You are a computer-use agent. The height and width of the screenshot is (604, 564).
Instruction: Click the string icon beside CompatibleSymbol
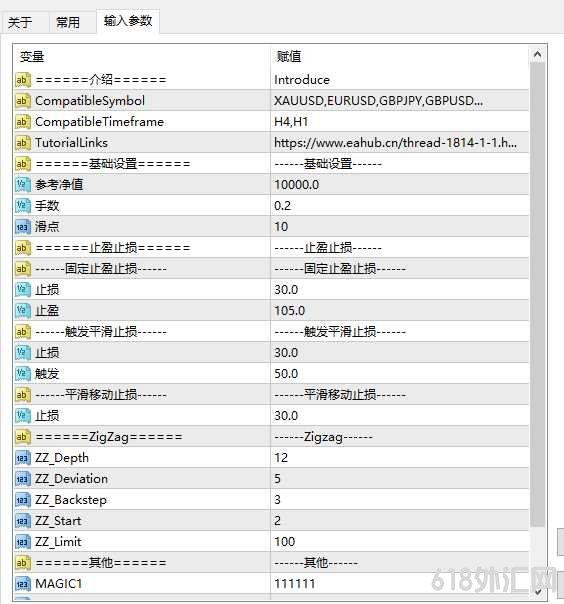tap(23, 101)
